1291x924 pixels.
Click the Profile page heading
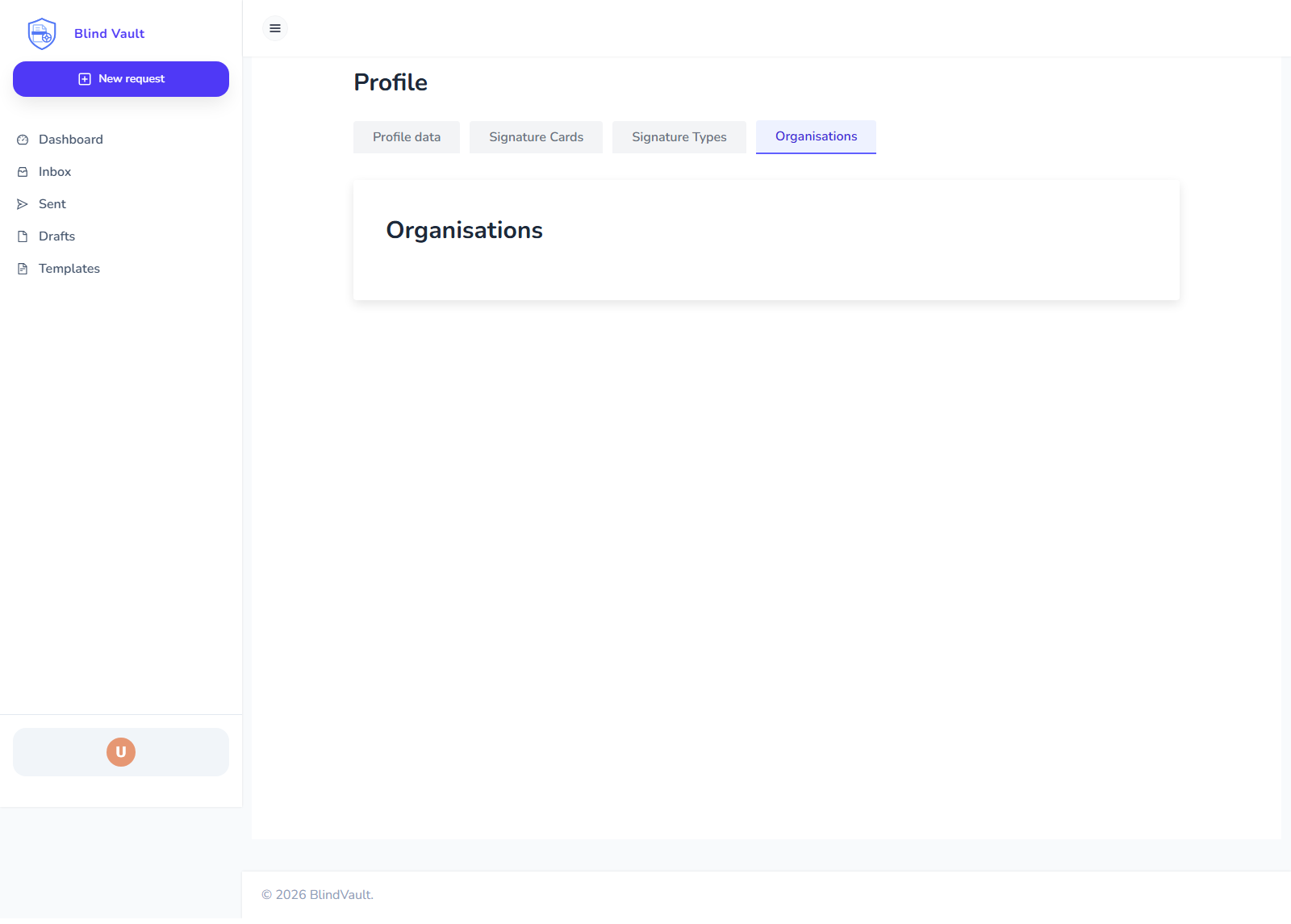[391, 82]
